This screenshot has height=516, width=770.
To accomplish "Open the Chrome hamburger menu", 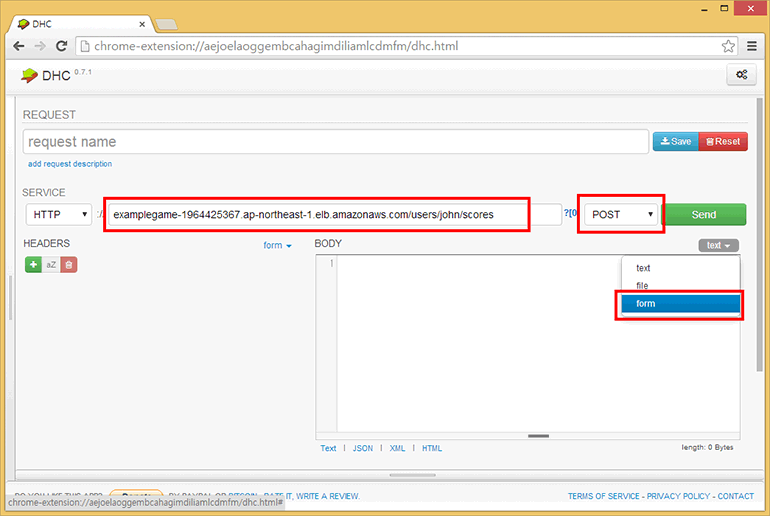I will point(752,46).
